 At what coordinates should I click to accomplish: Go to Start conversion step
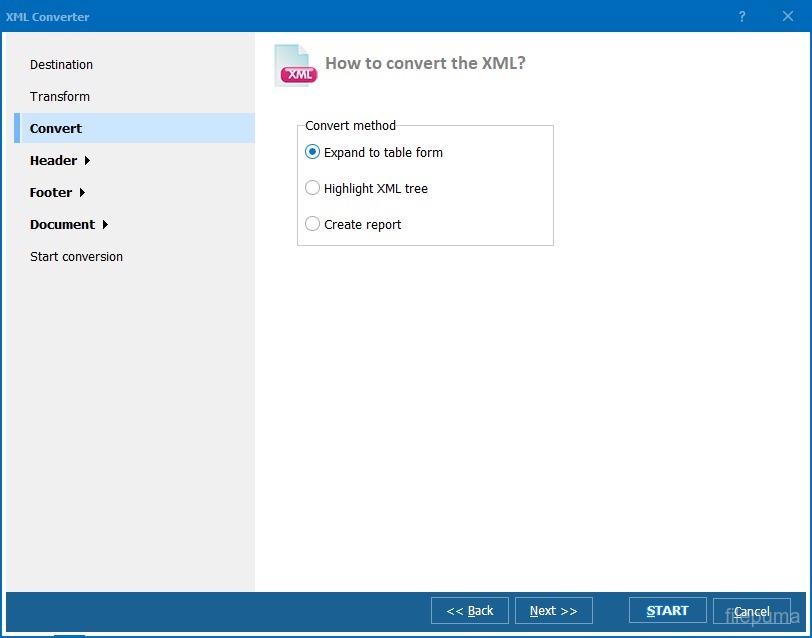click(76, 257)
